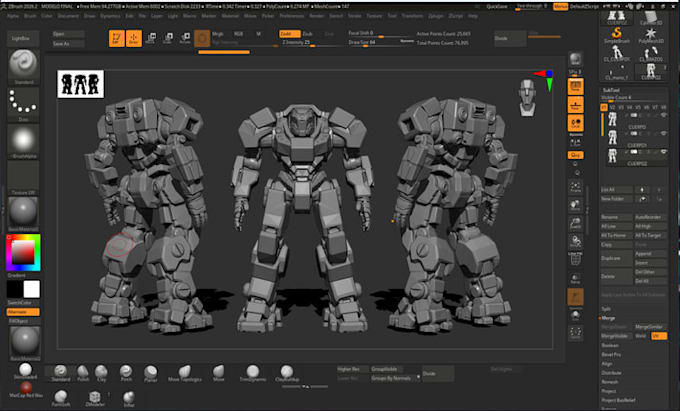Toggle visibility eye of first CUERPO subtool
The image size is (680, 411).
(664, 115)
